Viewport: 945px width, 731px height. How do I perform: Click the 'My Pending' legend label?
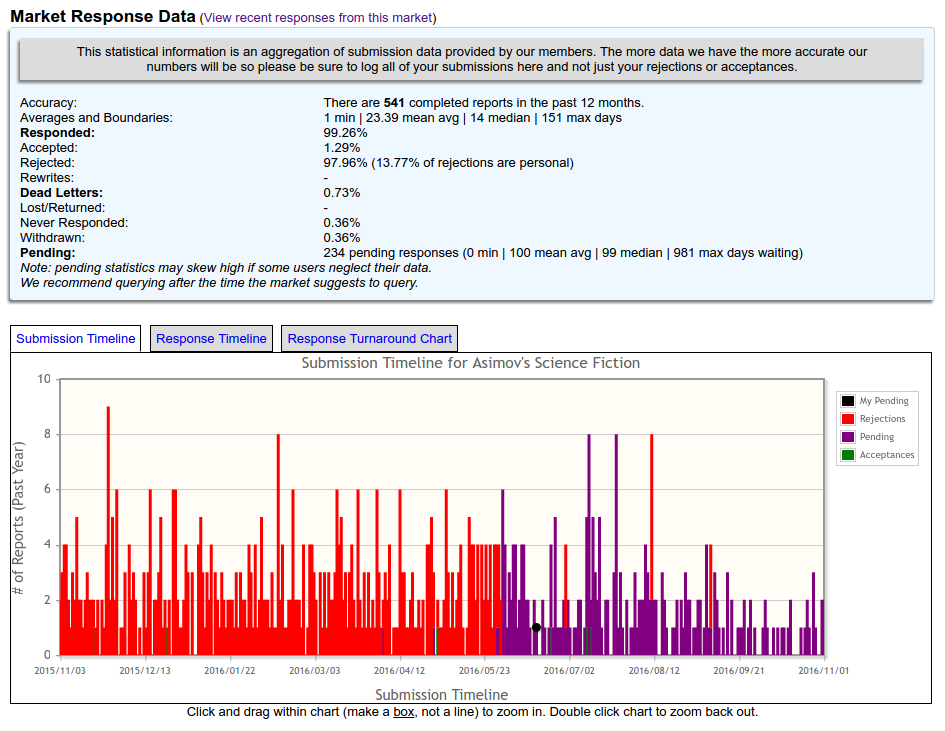click(884, 401)
